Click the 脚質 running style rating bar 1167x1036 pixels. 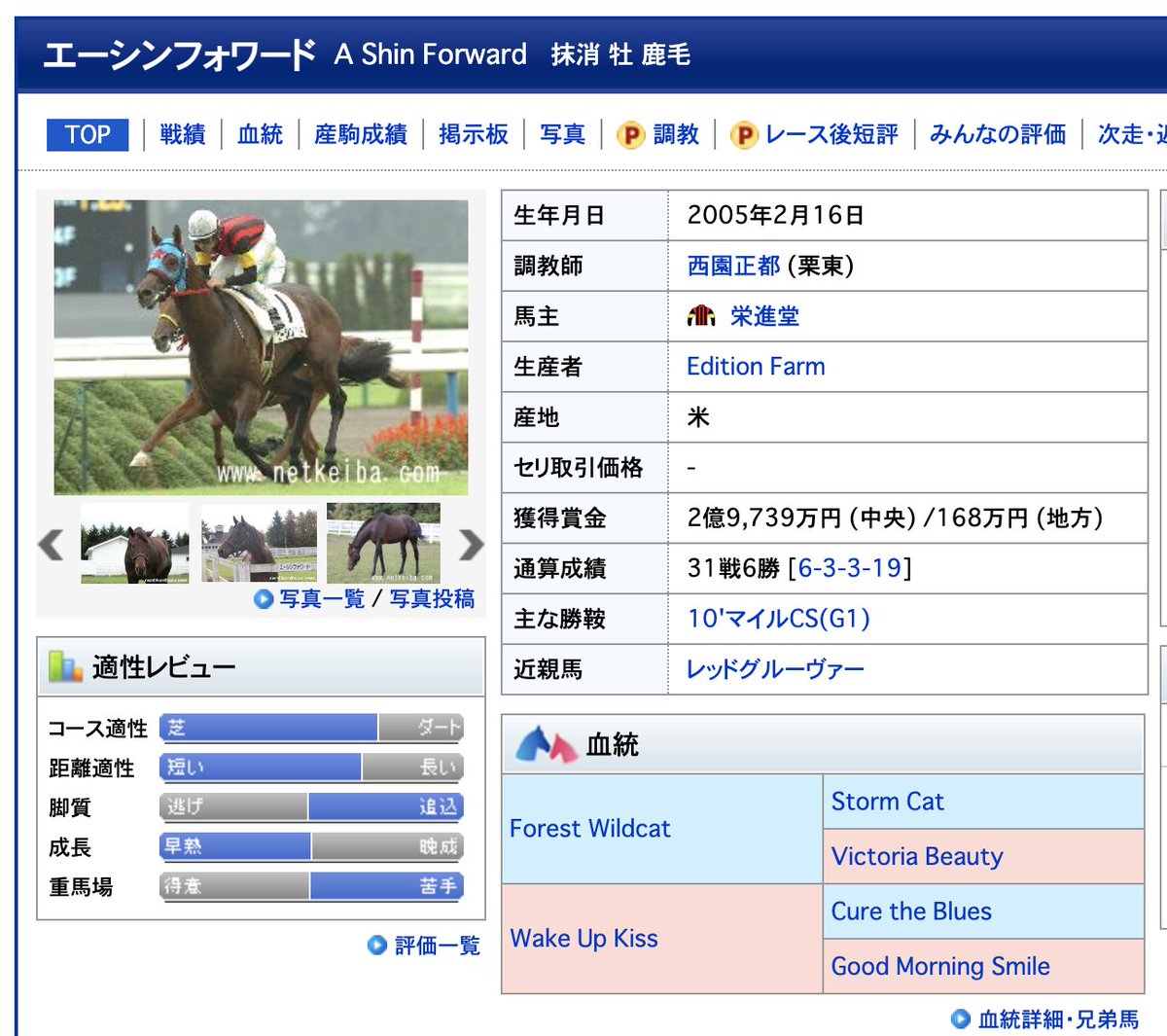311,807
